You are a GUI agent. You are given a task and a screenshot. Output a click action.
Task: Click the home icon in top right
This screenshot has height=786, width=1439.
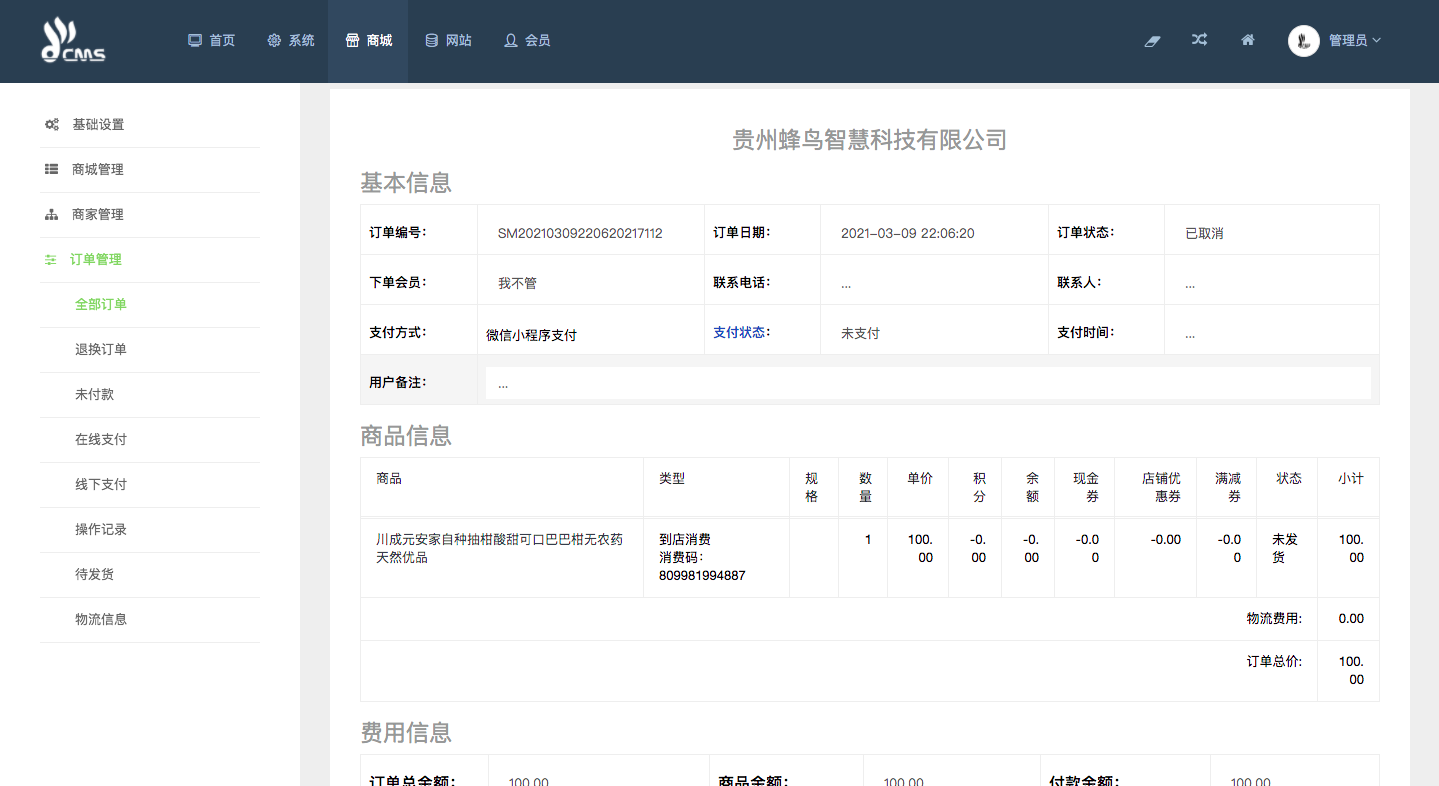pyautogui.click(x=1247, y=40)
